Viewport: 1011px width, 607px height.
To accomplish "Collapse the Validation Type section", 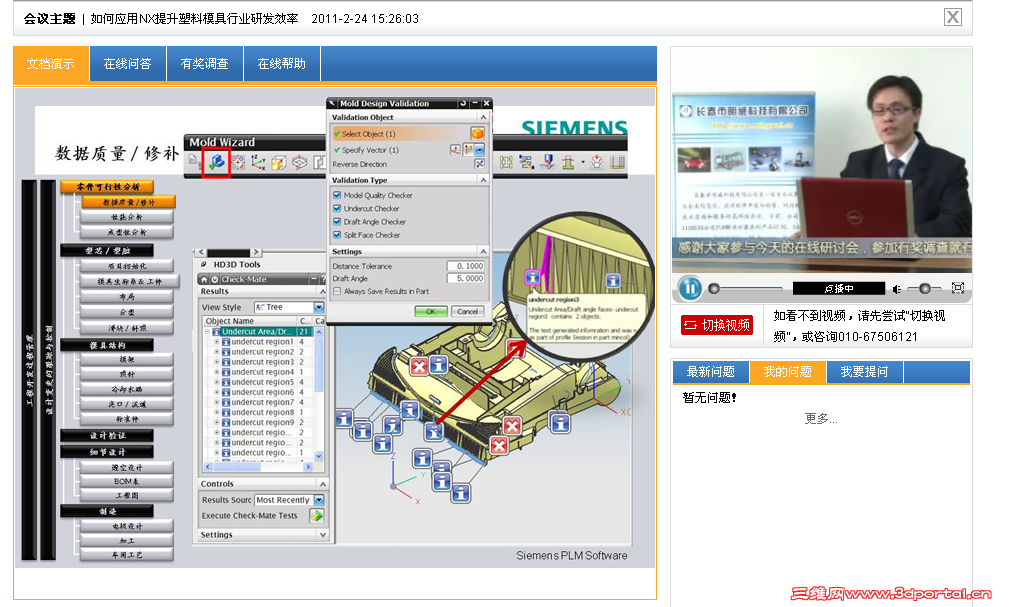I will (x=483, y=180).
